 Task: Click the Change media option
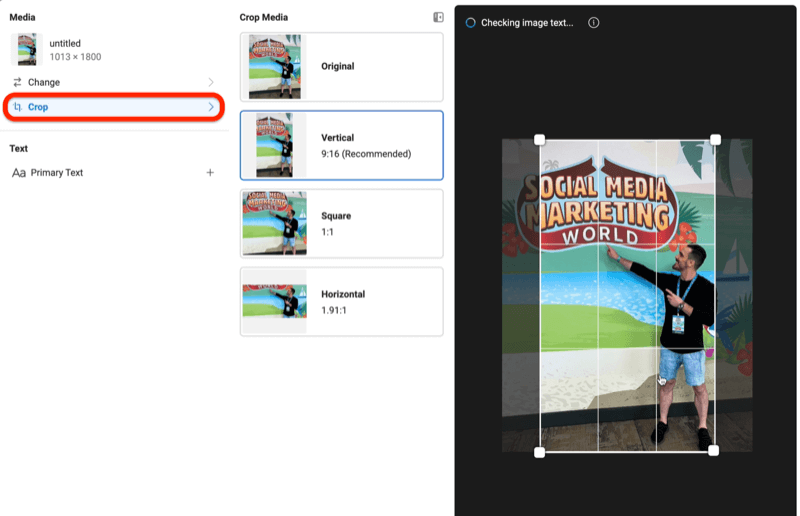coord(113,82)
